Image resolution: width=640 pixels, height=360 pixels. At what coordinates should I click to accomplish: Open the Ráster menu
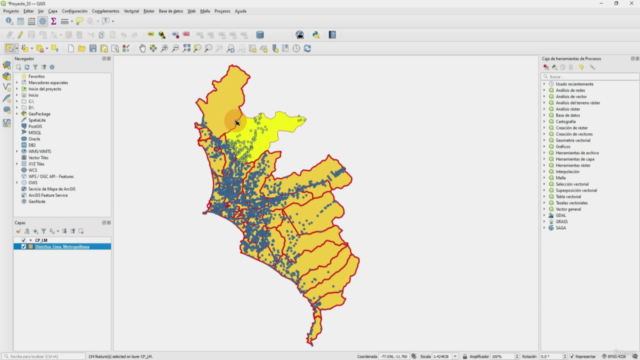click(x=149, y=11)
